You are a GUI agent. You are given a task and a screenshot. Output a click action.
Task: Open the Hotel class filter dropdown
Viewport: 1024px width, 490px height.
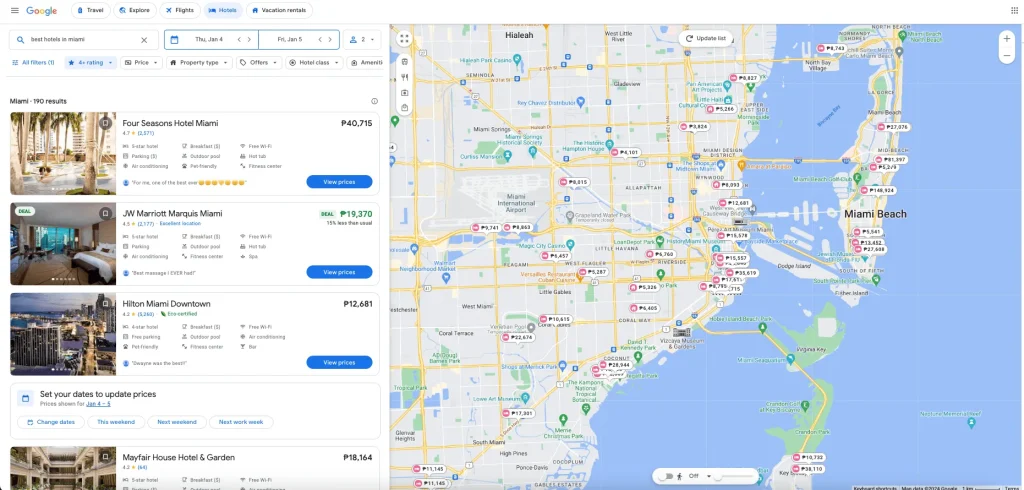pos(314,63)
